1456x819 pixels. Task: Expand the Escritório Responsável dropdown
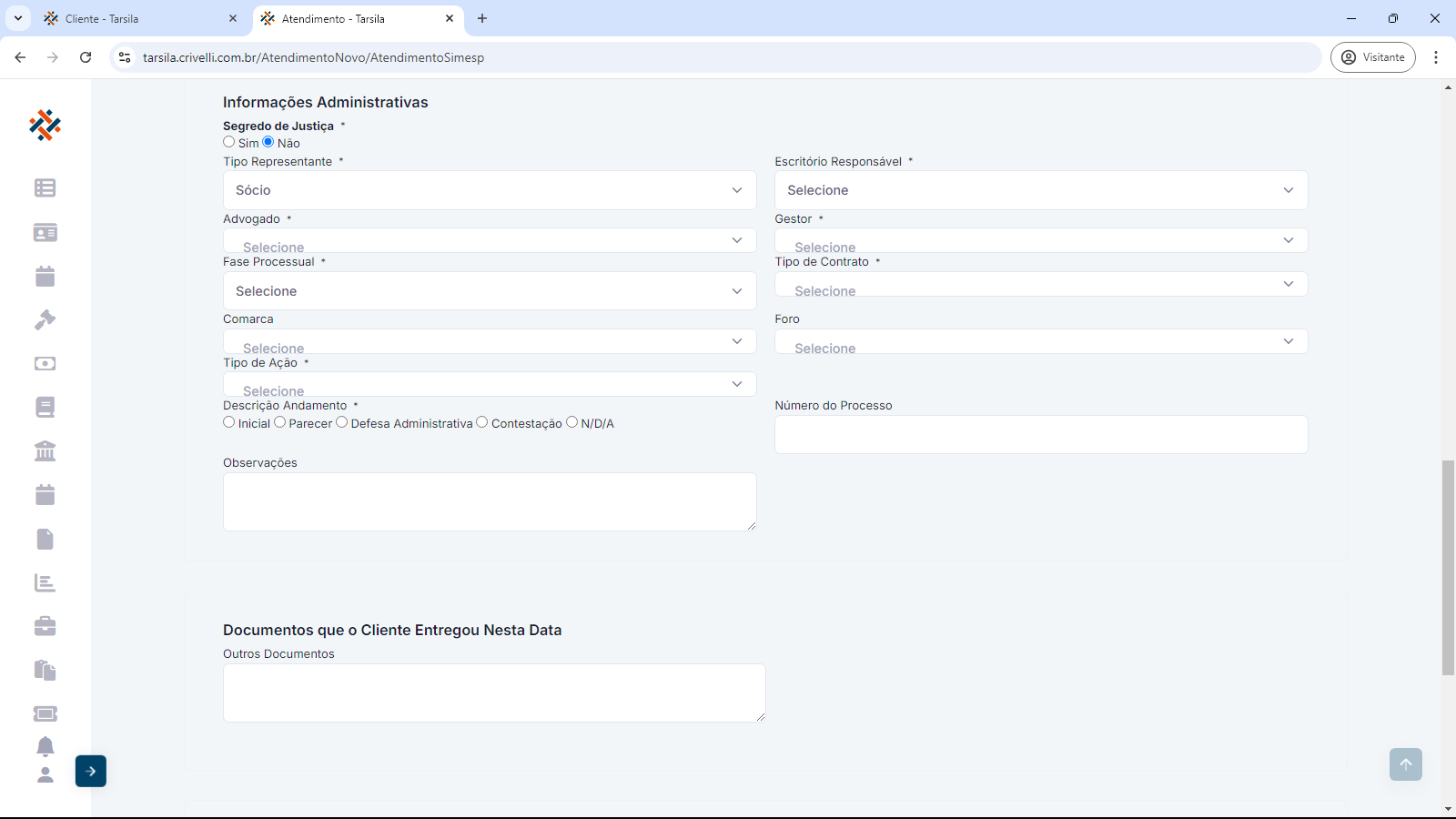click(1041, 190)
